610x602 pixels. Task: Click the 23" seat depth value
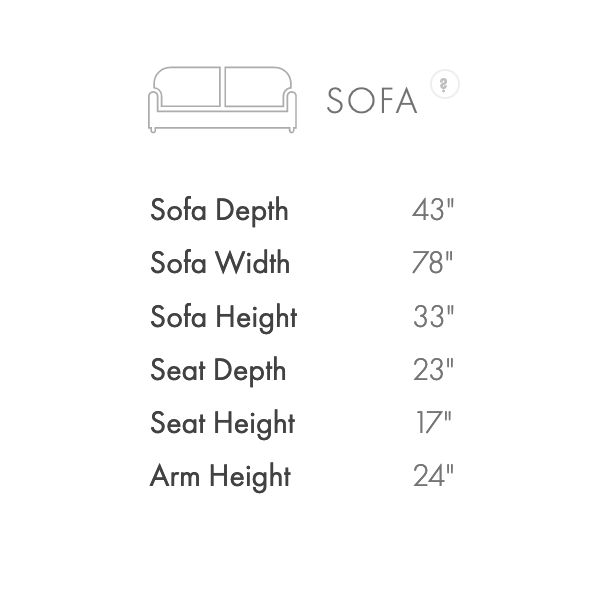point(433,370)
